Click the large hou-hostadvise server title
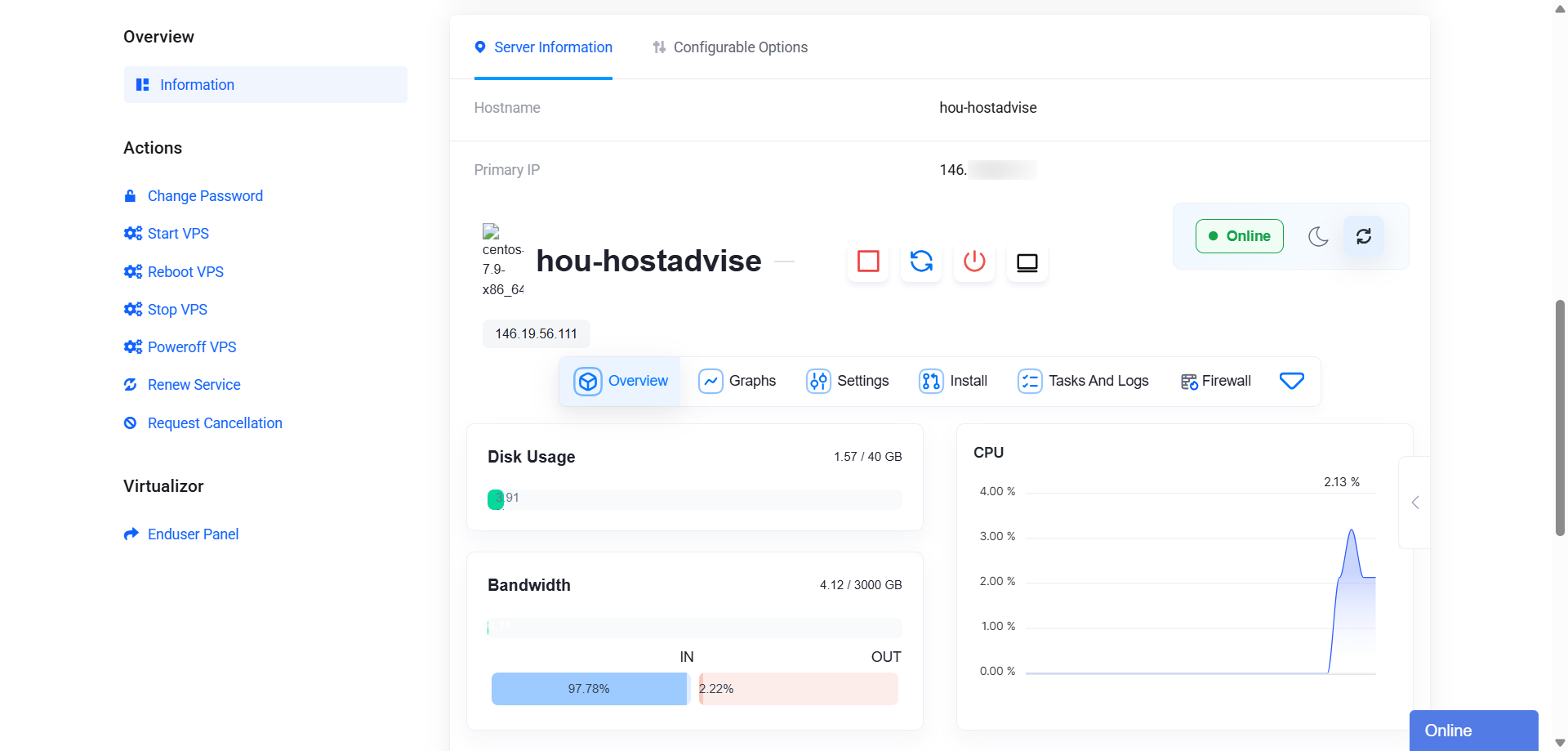This screenshot has height=751, width=1568. click(x=649, y=262)
